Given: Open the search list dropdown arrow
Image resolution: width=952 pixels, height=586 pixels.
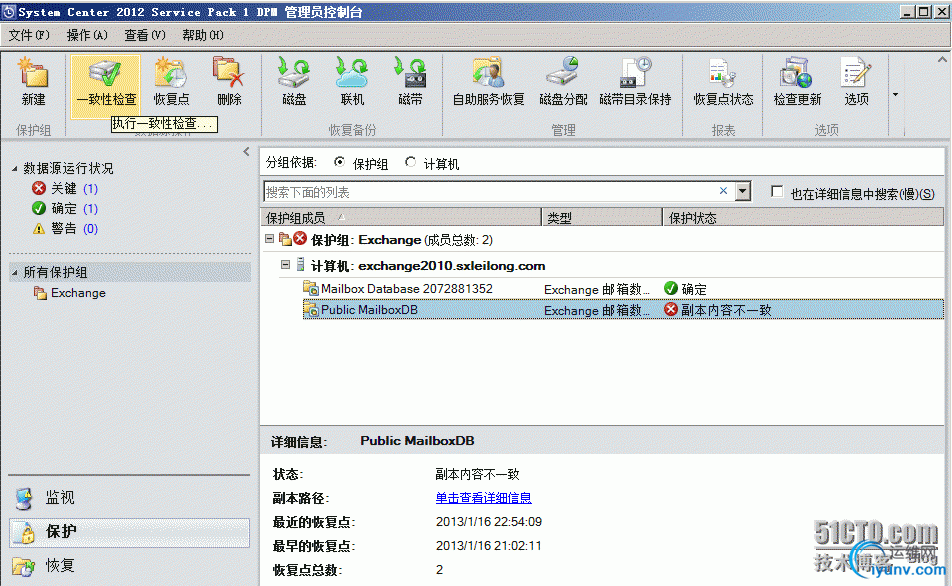Looking at the screenshot, I should coord(743,191).
